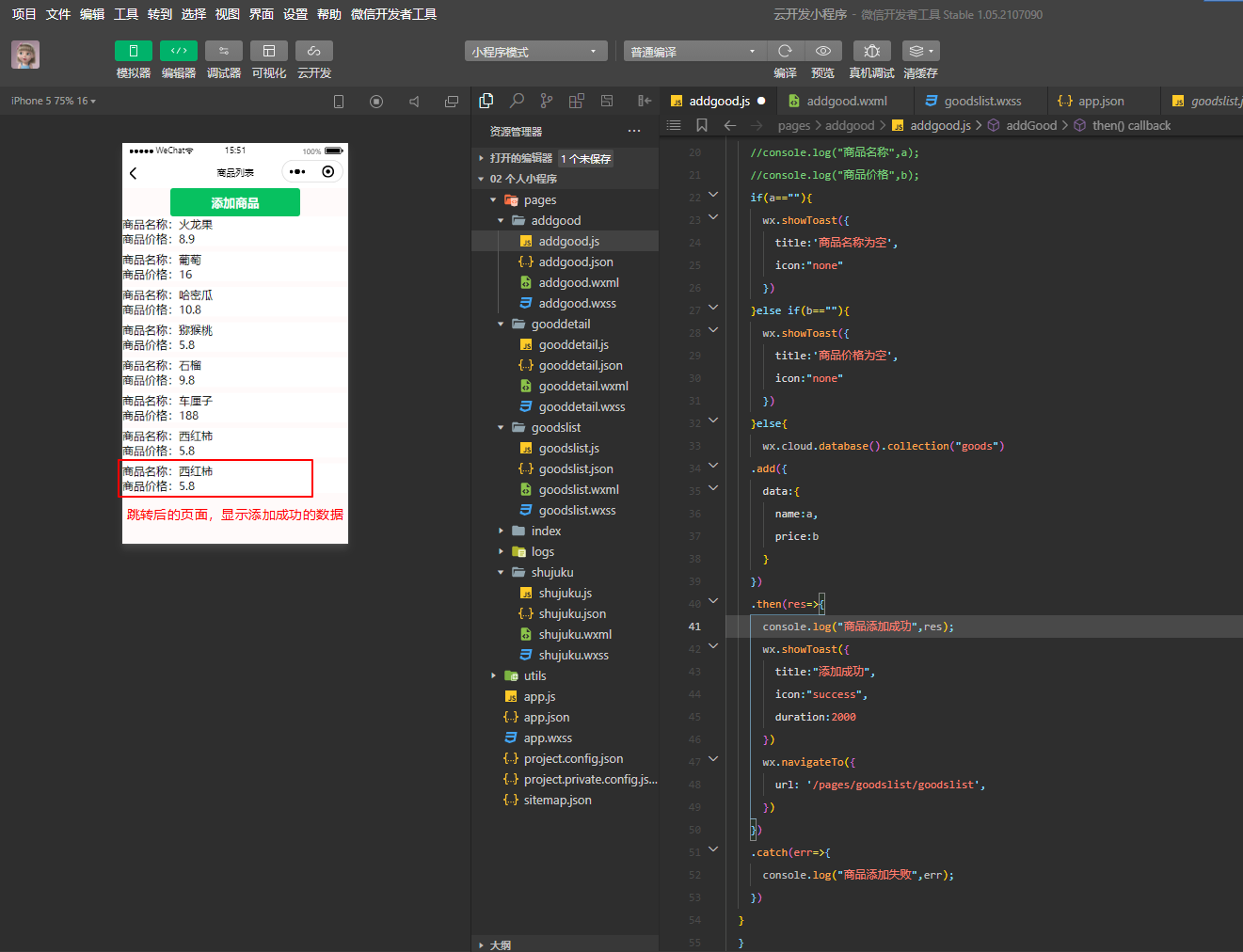Click the unsaved dot on addgood.js tab
This screenshot has width=1243, height=952.
tap(761, 101)
